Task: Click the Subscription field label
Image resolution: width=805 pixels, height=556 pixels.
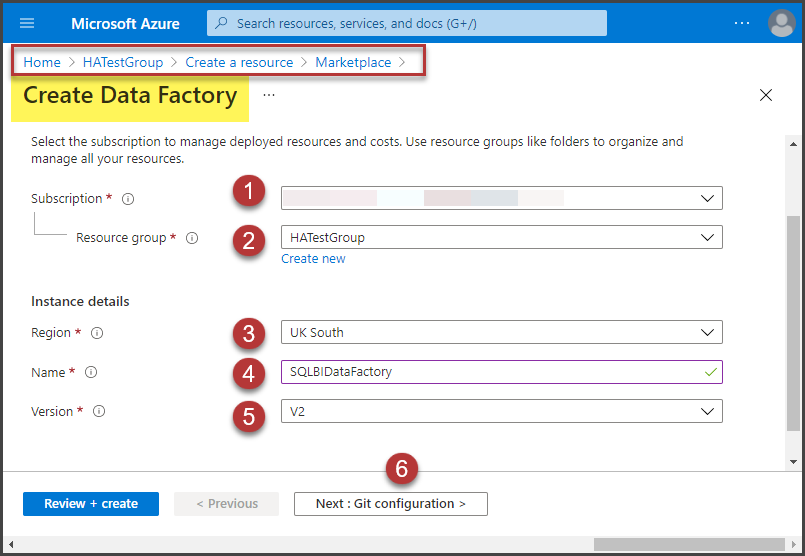Action: (67, 199)
